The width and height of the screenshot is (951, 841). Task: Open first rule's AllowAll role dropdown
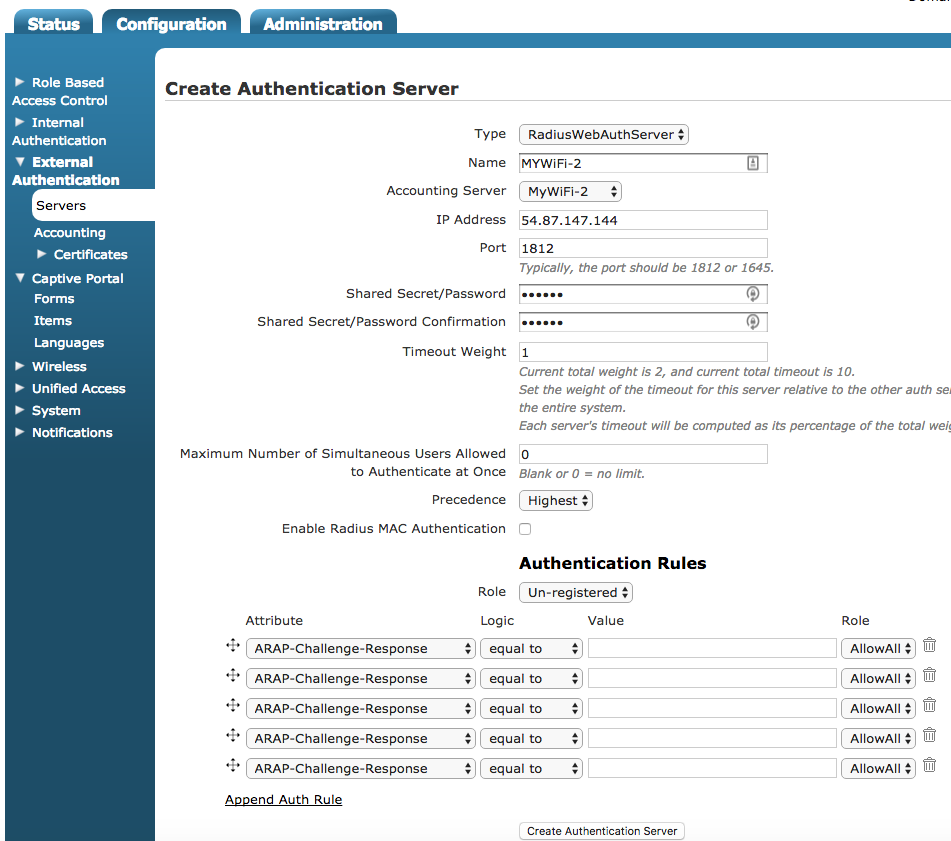tap(878, 648)
